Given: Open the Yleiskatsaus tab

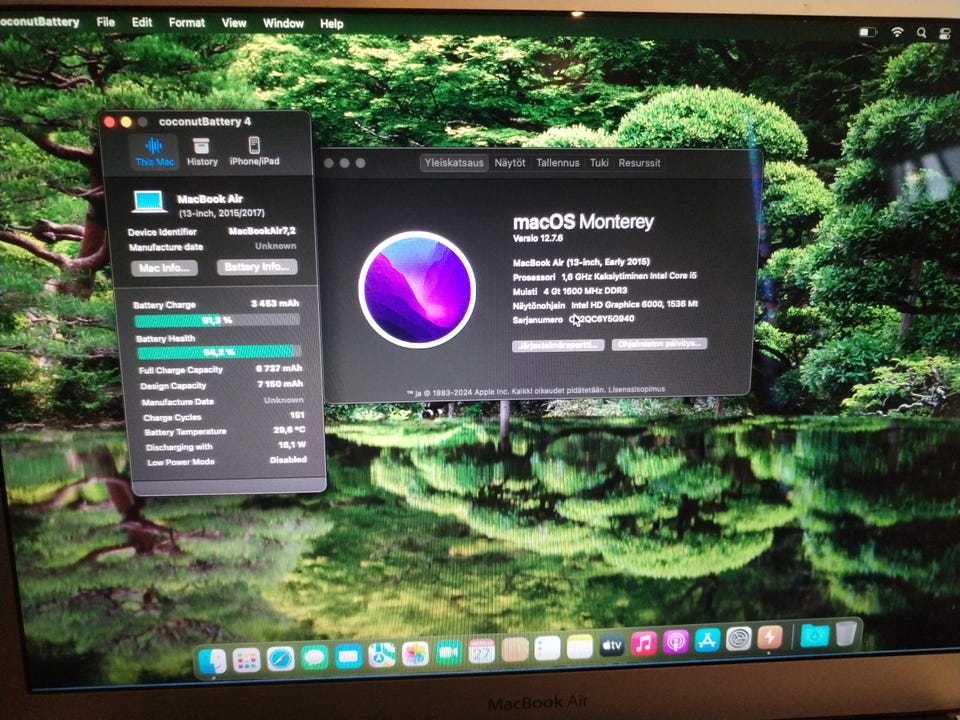Looking at the screenshot, I should pos(454,163).
